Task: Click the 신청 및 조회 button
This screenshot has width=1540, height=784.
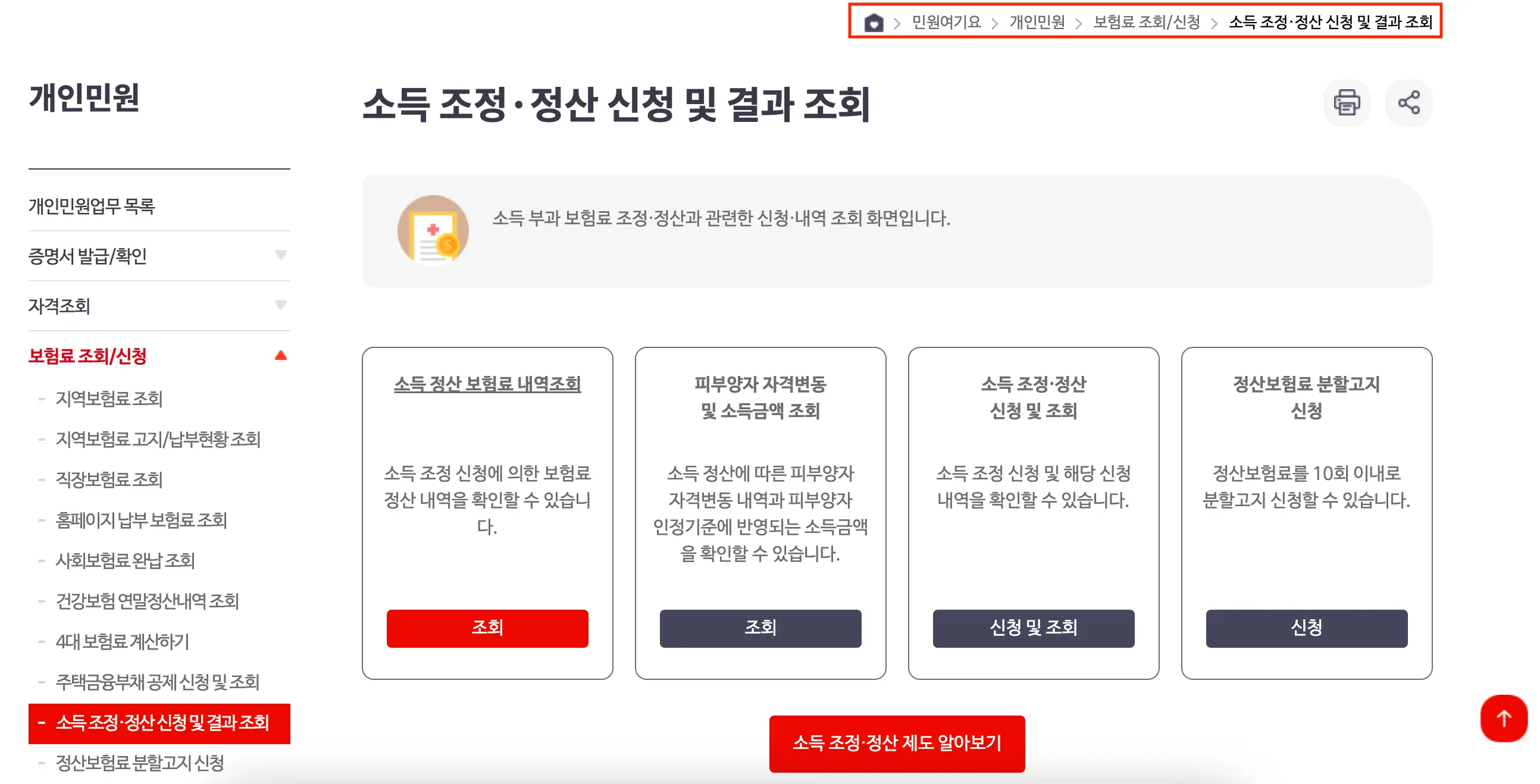Action: pos(1033,628)
